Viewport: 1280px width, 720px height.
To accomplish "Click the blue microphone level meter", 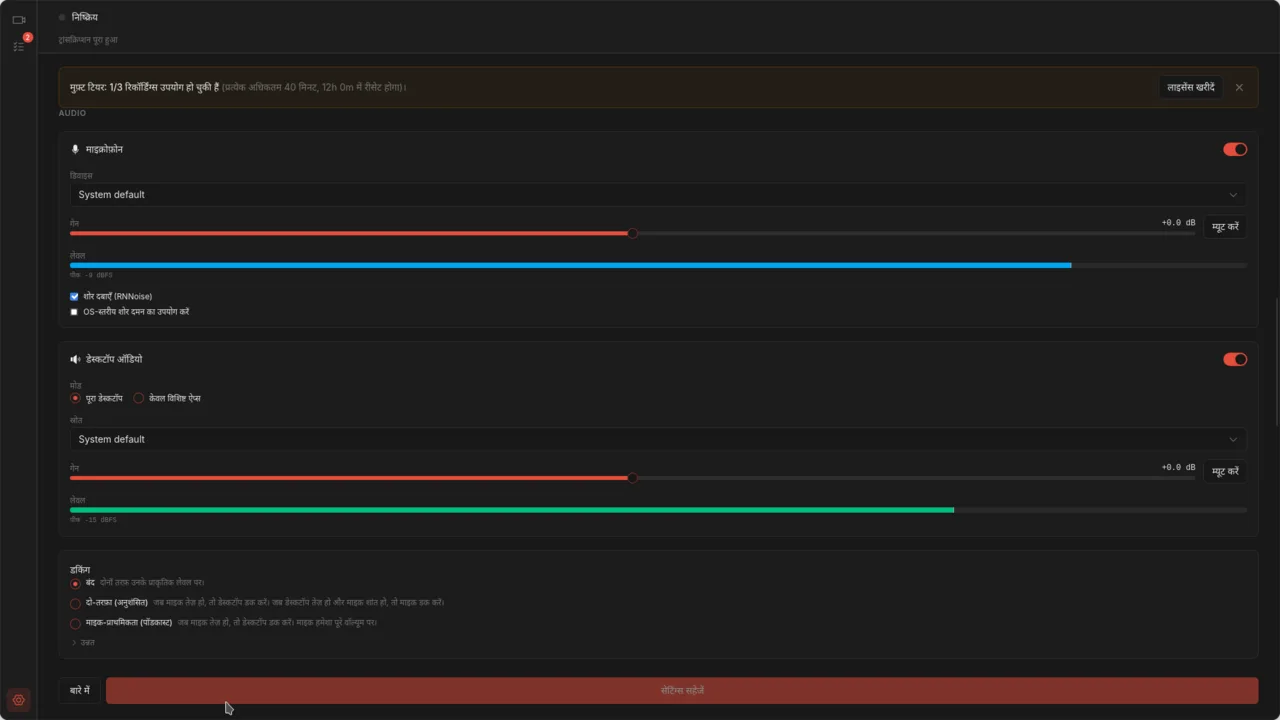I will 658,265.
